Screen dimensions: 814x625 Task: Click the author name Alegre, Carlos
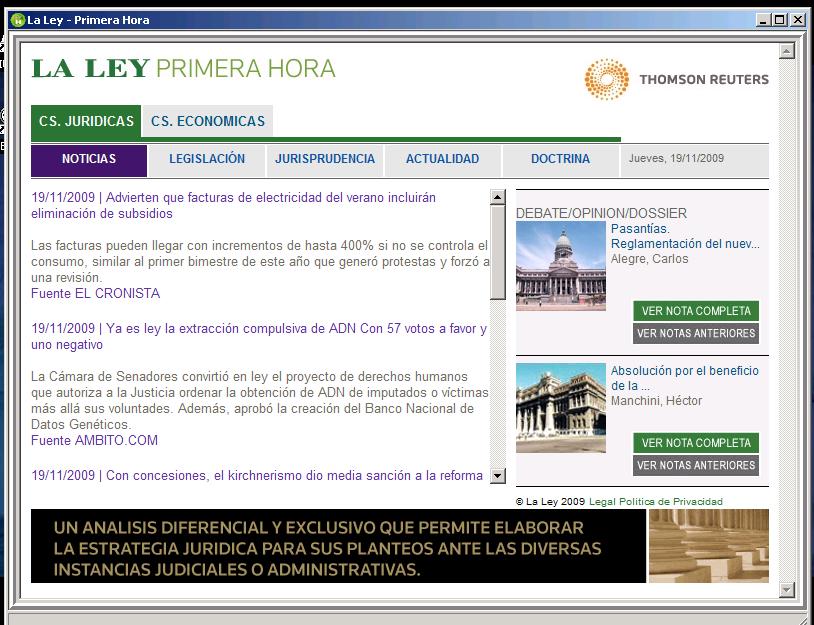[649, 259]
